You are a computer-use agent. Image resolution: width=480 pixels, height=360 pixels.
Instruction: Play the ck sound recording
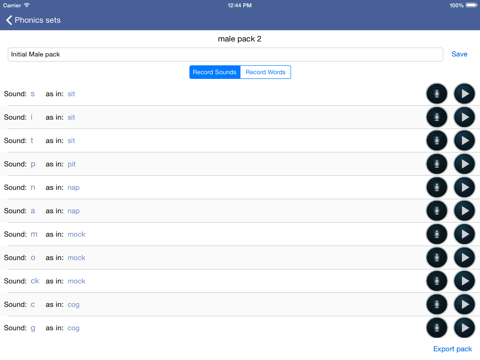coord(464,281)
